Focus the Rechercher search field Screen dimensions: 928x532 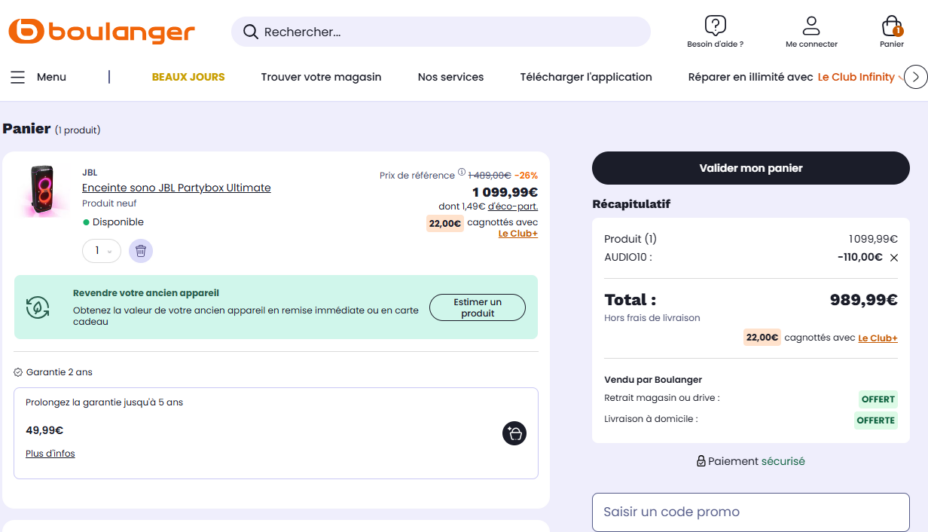(440, 32)
